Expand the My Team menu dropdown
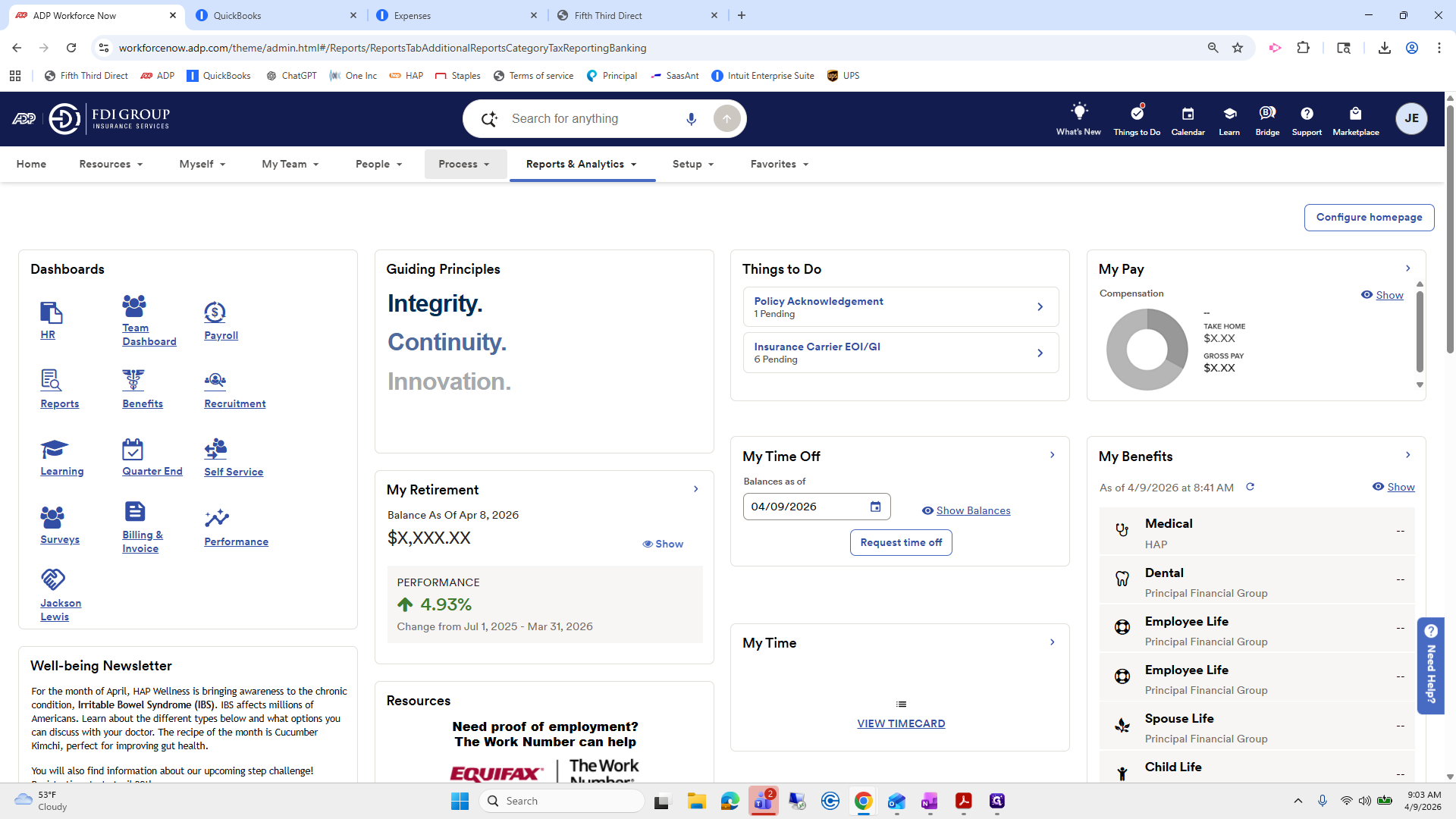The width and height of the screenshot is (1456, 819). click(290, 164)
